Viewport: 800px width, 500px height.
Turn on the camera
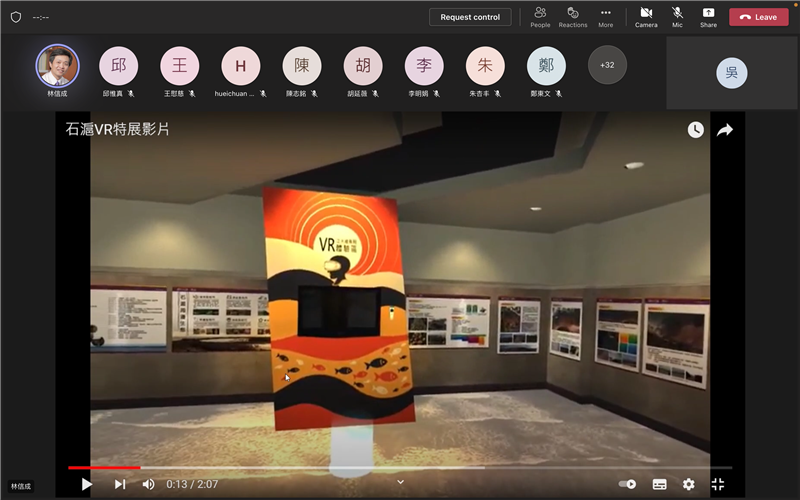pyautogui.click(x=646, y=17)
